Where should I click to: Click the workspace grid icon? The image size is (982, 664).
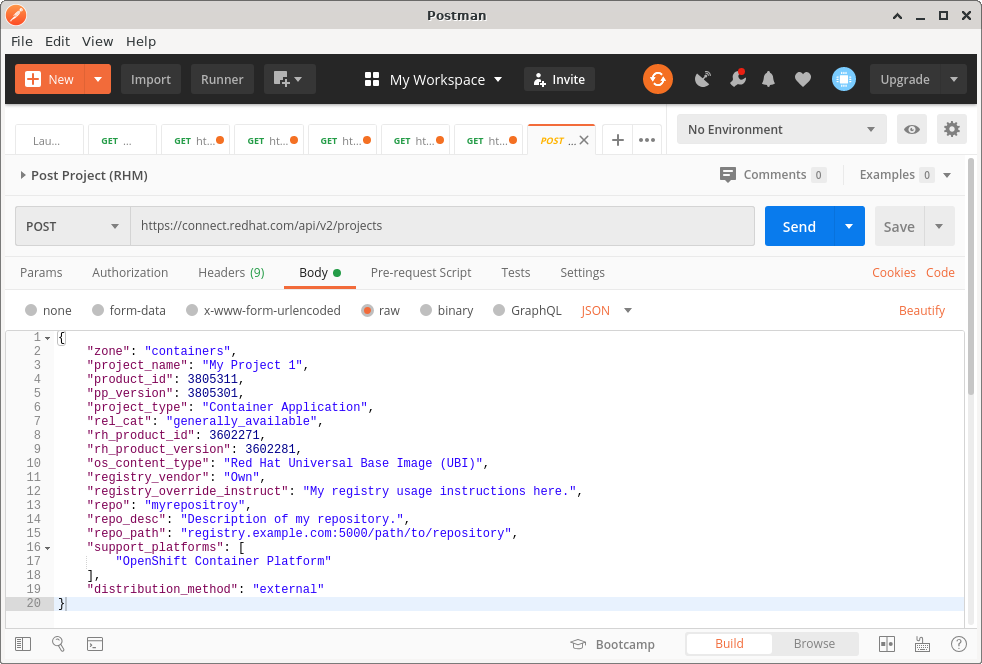pos(372,80)
